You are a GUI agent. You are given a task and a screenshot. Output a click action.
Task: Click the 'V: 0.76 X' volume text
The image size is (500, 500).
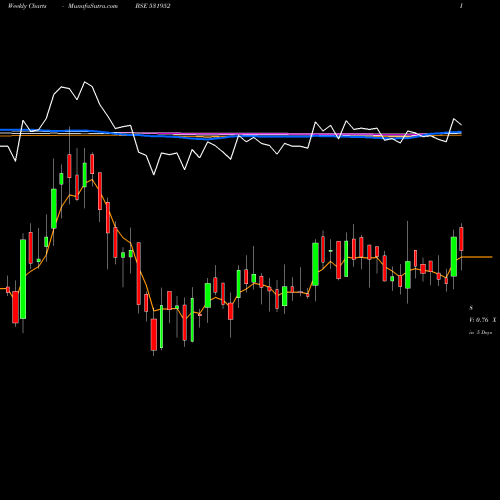point(483,320)
